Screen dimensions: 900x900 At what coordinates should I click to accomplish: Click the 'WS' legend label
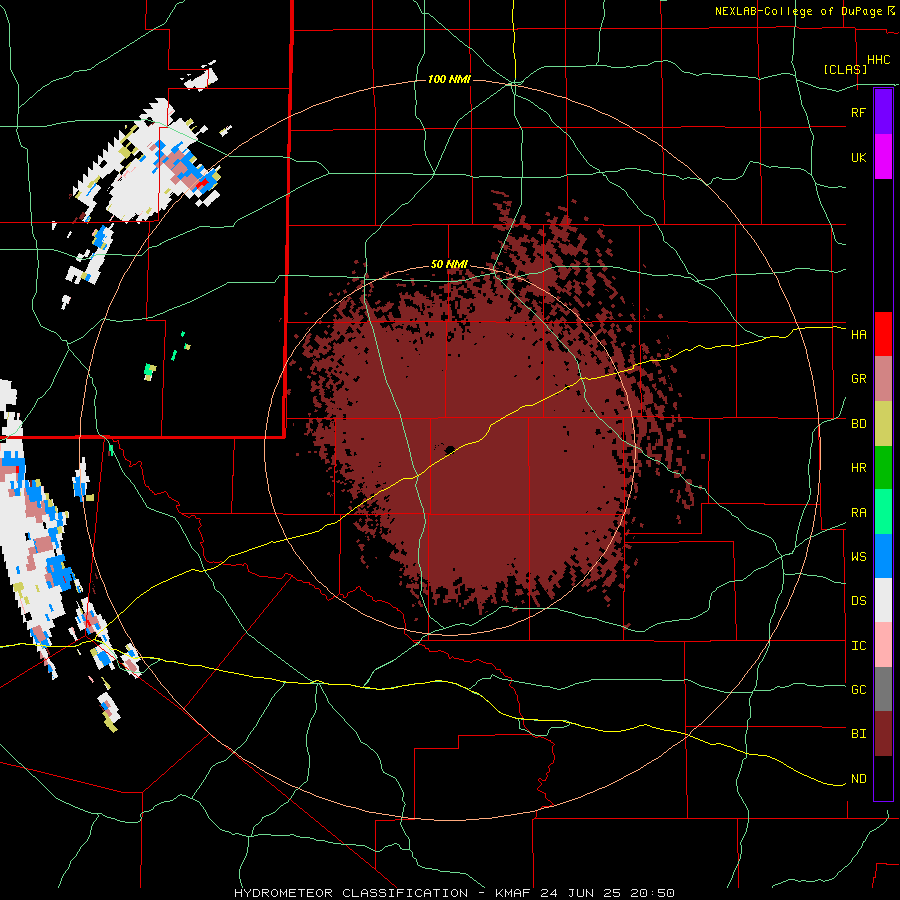click(x=858, y=557)
